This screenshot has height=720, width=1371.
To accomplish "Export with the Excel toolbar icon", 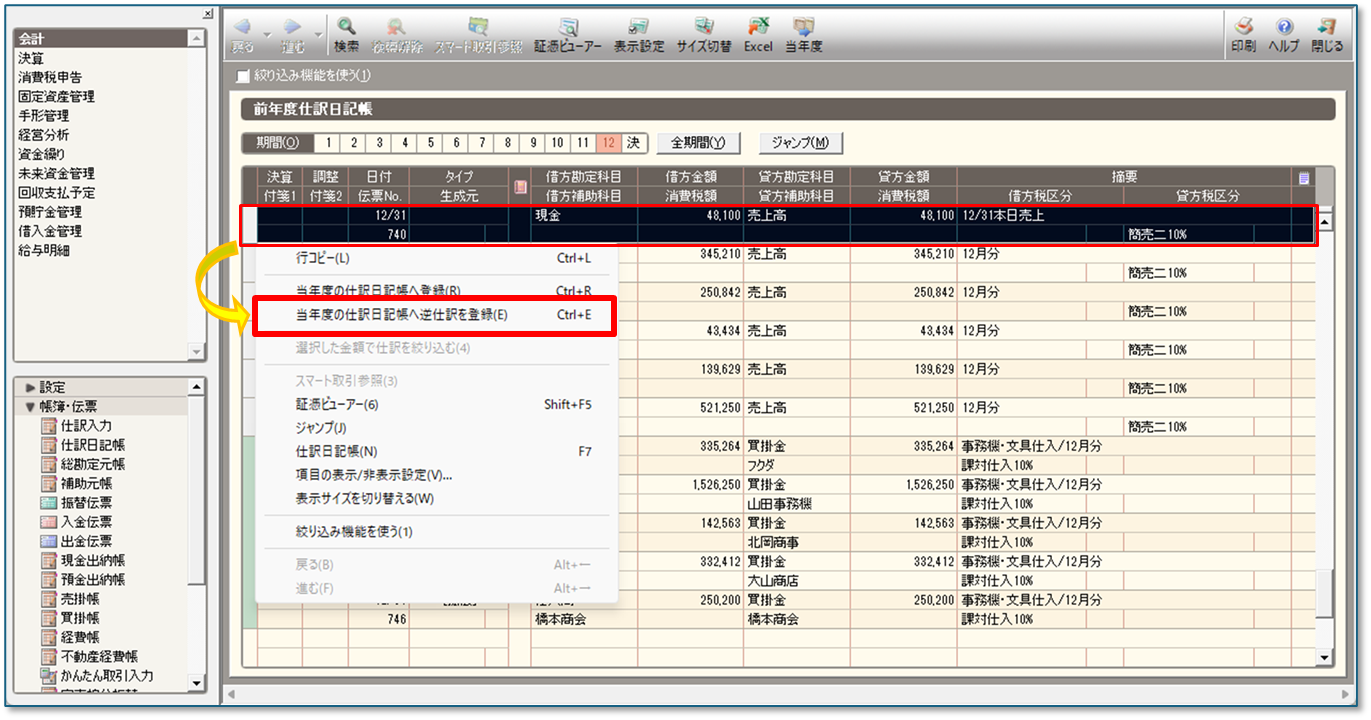I will pyautogui.click(x=758, y=33).
